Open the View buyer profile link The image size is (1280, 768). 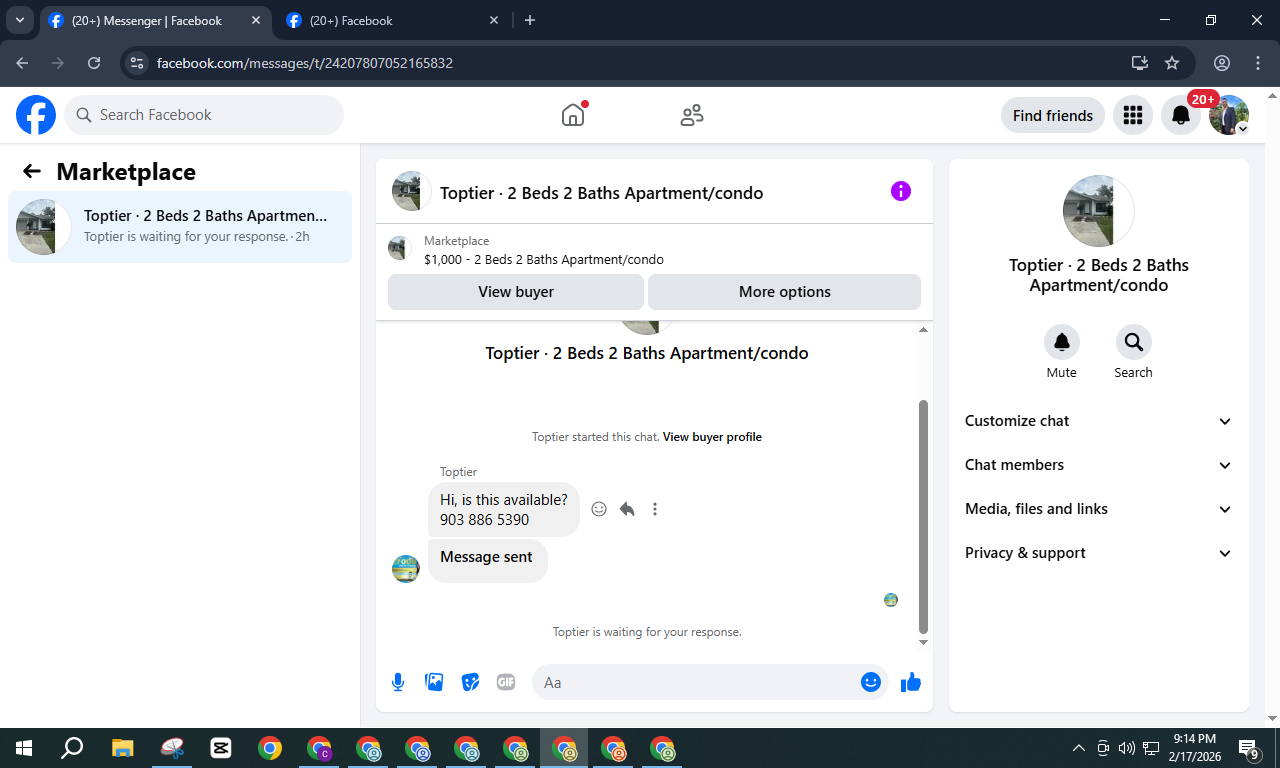point(712,437)
